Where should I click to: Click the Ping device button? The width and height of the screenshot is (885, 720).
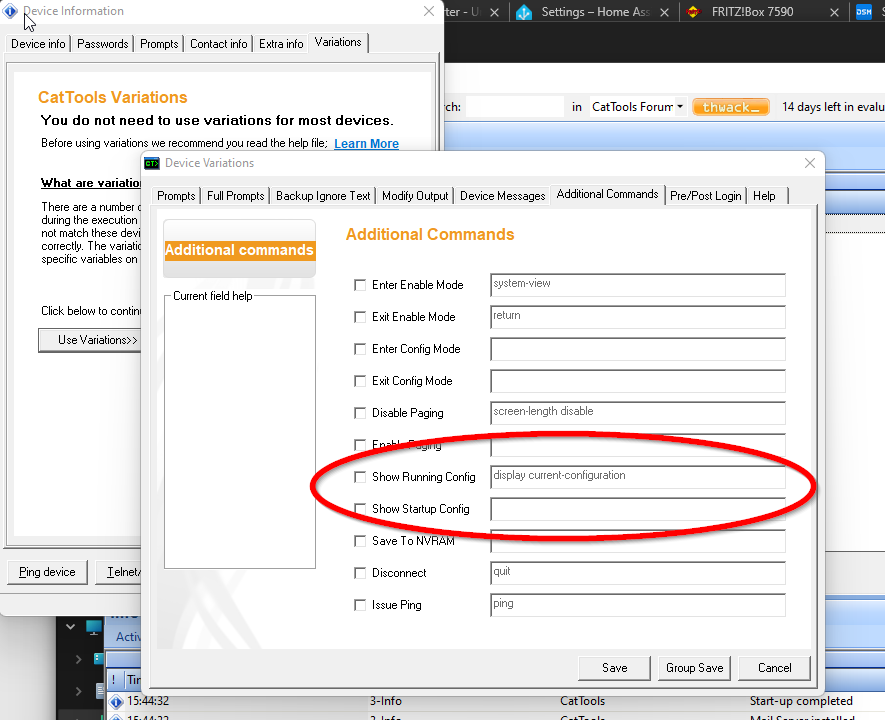47,572
